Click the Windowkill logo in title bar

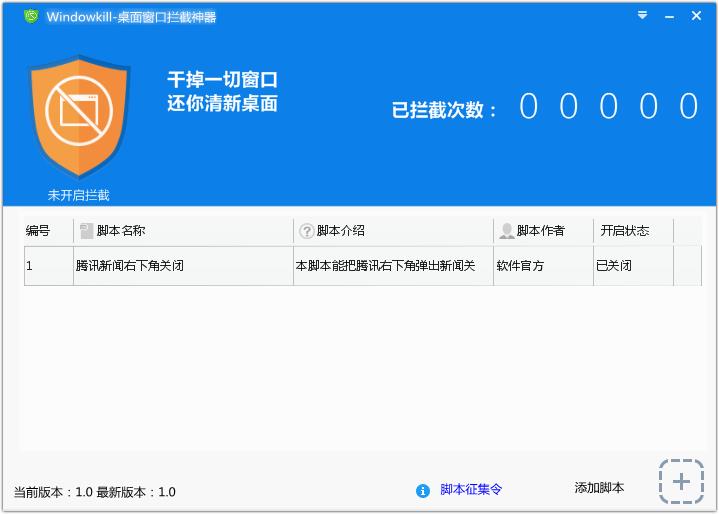[32, 16]
